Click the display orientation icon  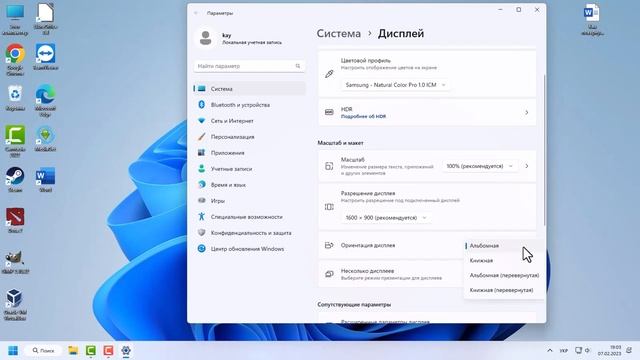(329, 245)
